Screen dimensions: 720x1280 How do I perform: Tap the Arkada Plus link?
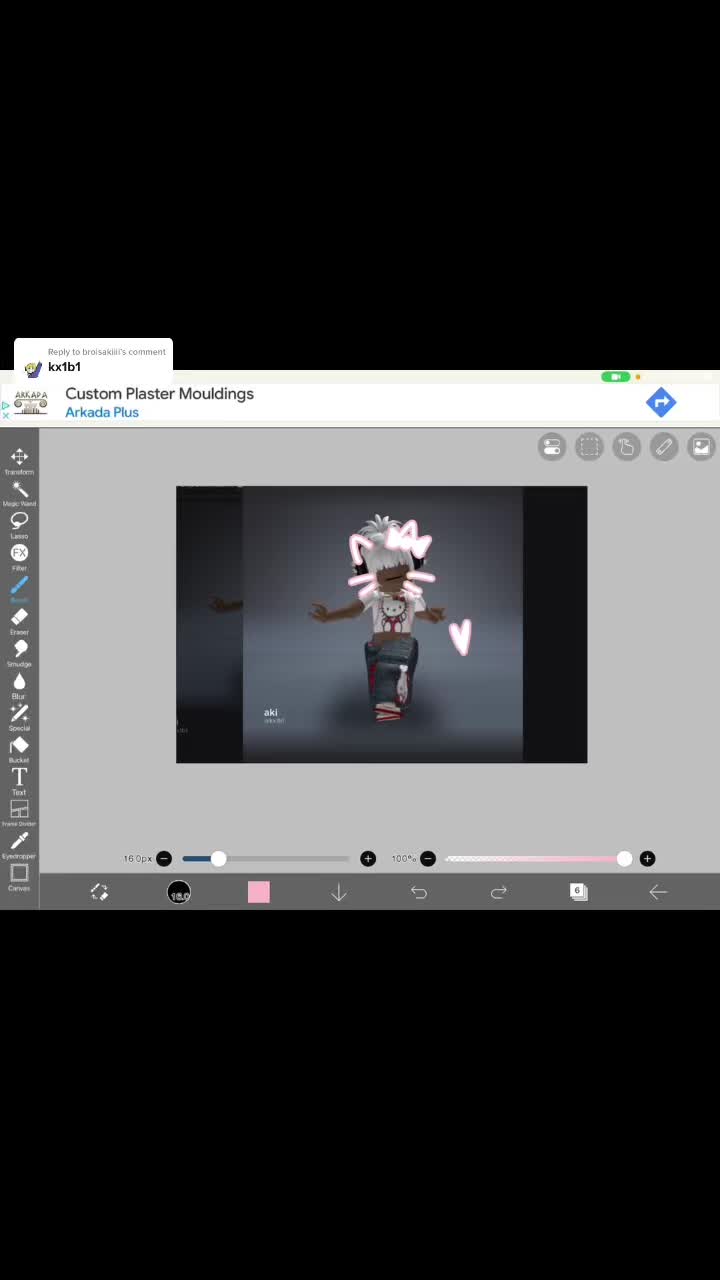point(102,412)
